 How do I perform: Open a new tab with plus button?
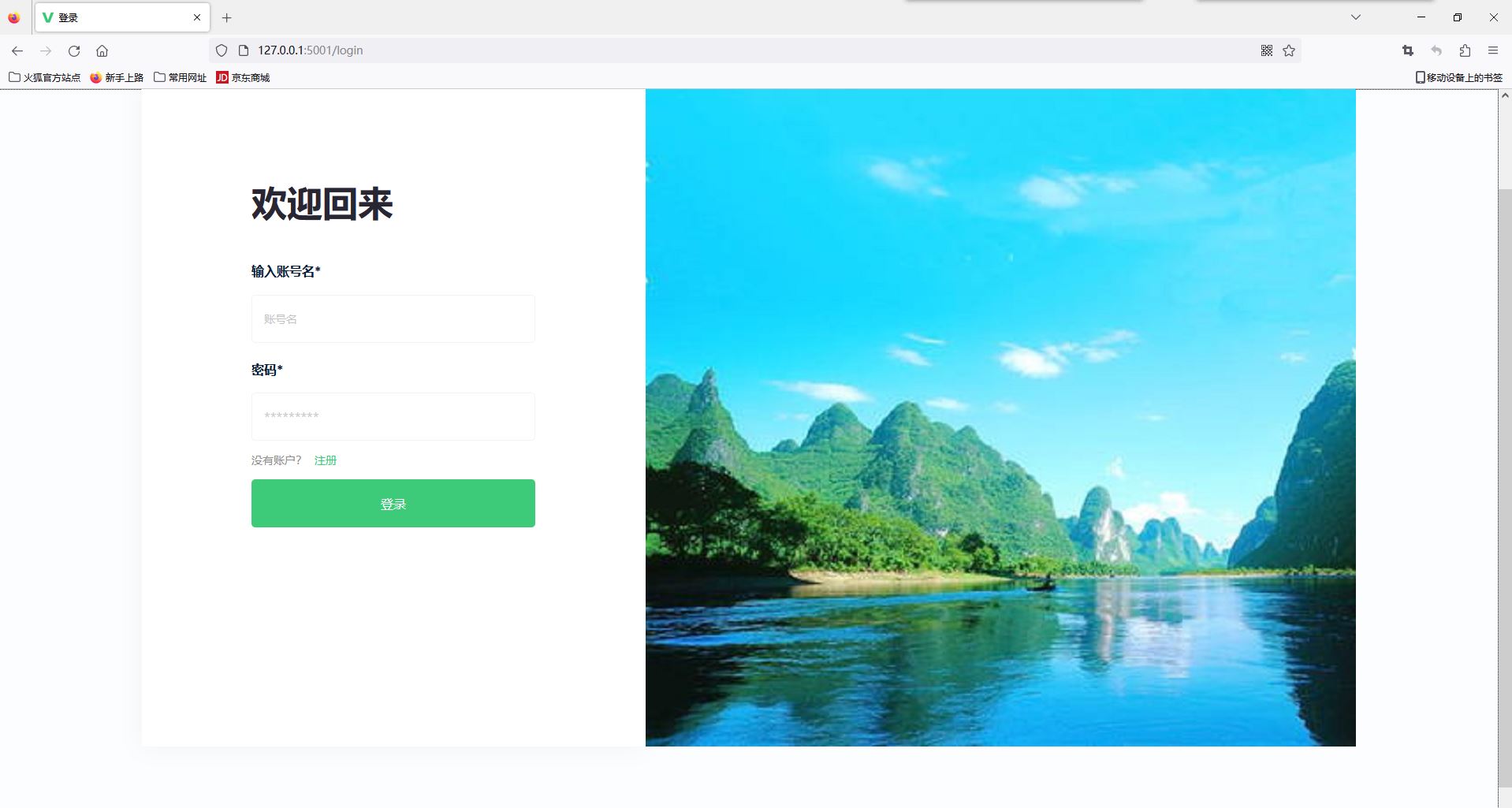[227, 17]
